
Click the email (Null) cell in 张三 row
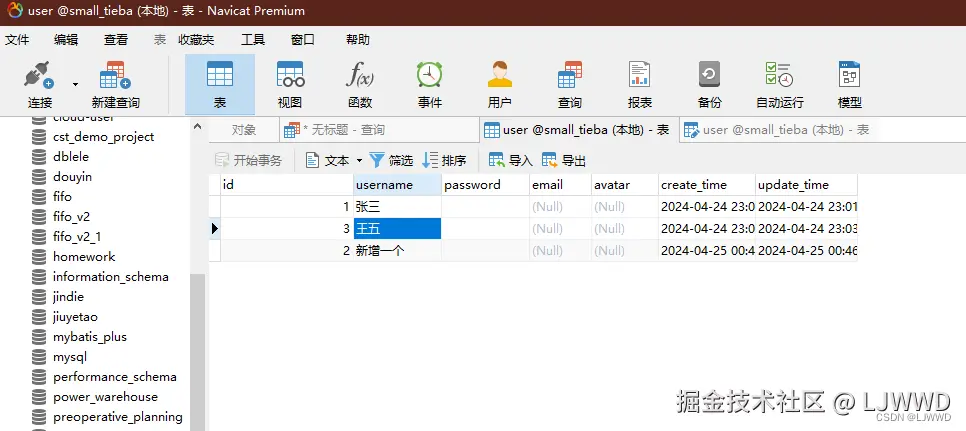tap(560, 207)
